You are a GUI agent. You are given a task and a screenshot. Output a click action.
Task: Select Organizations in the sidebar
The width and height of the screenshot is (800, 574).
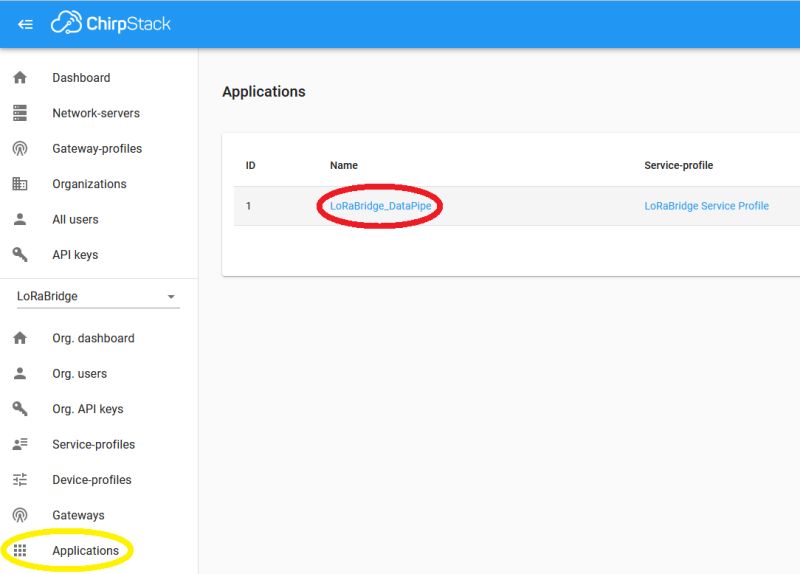pos(89,184)
